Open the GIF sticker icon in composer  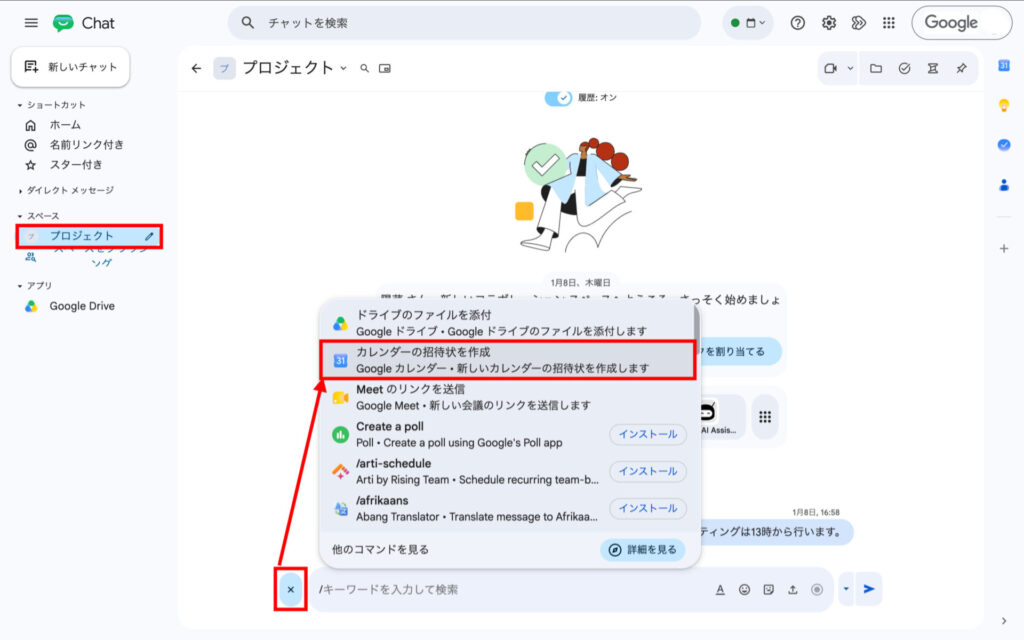click(769, 590)
